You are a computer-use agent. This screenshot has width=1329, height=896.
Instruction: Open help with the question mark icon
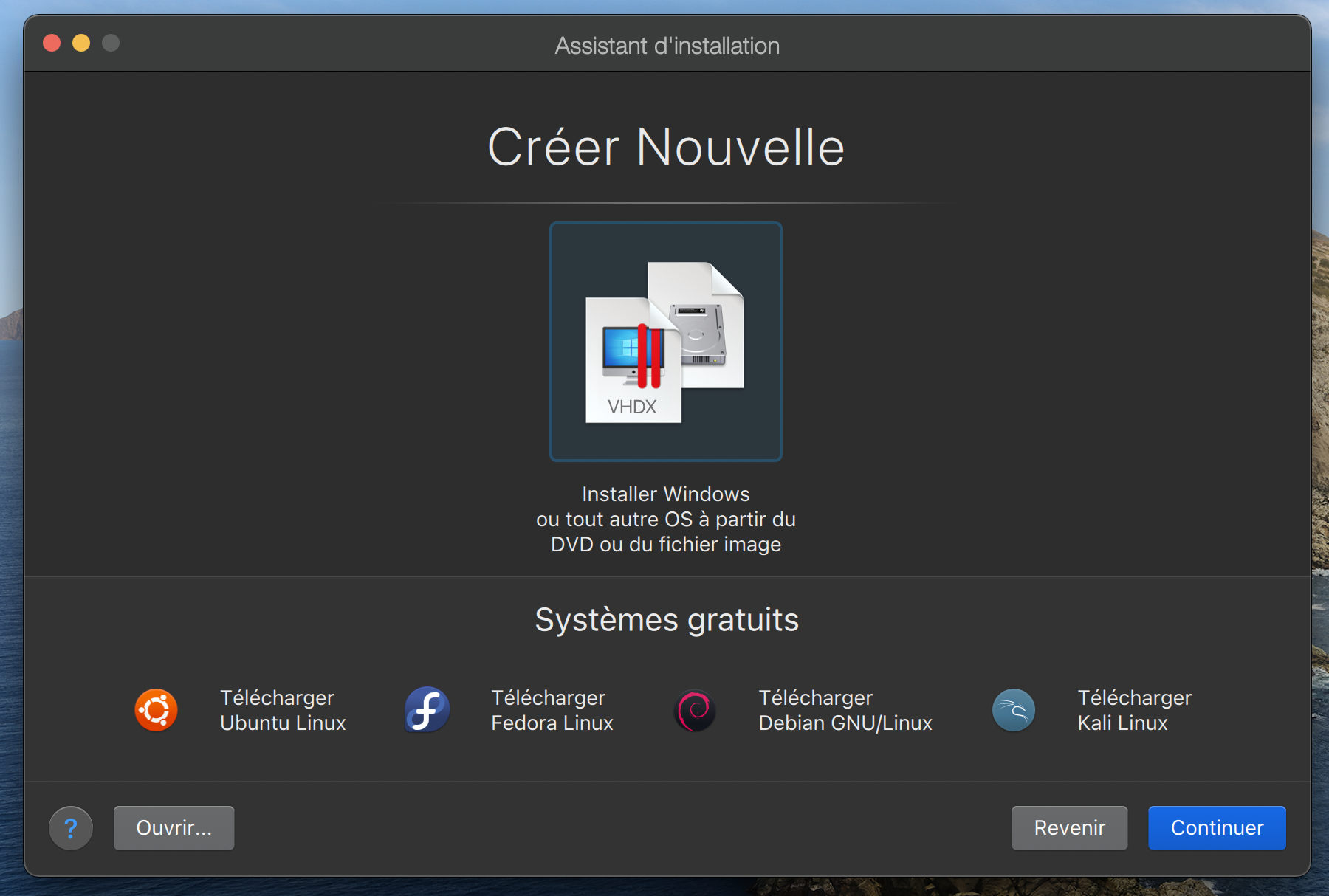coord(71,828)
